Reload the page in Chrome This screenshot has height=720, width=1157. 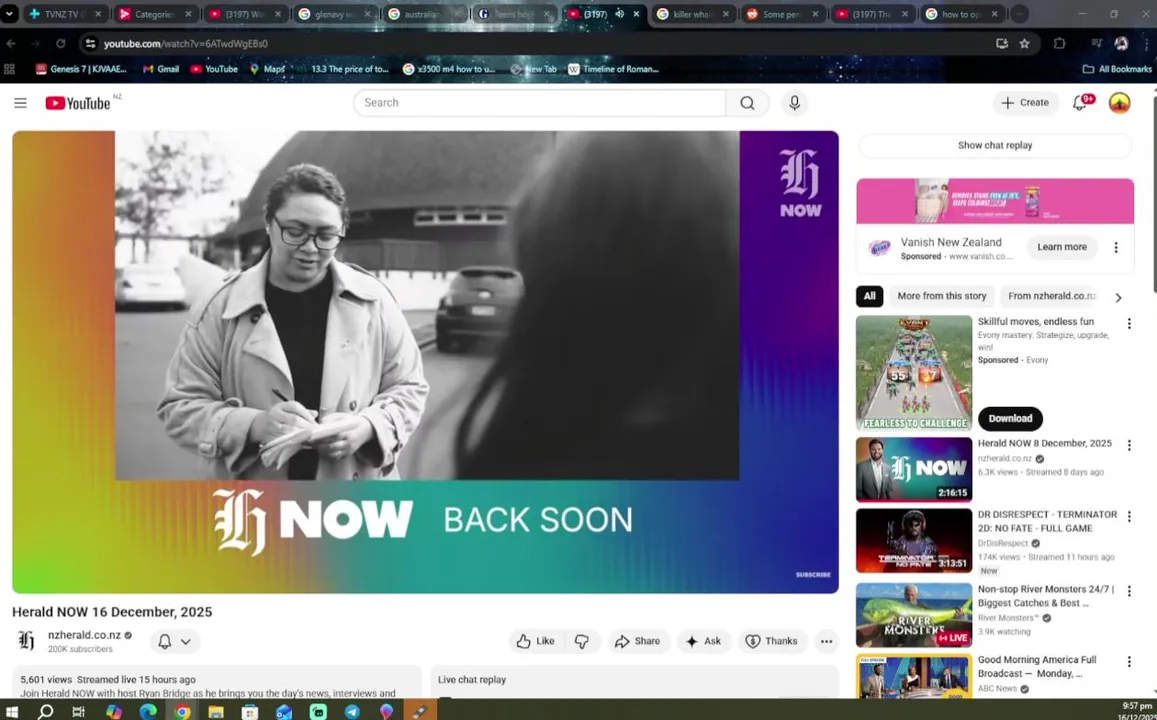click(61, 44)
